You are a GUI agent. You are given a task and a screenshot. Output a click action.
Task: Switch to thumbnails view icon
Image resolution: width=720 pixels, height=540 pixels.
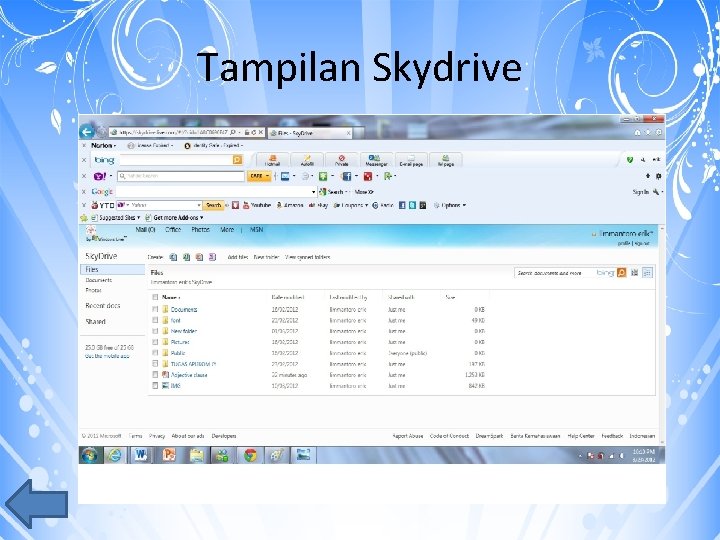click(635, 273)
